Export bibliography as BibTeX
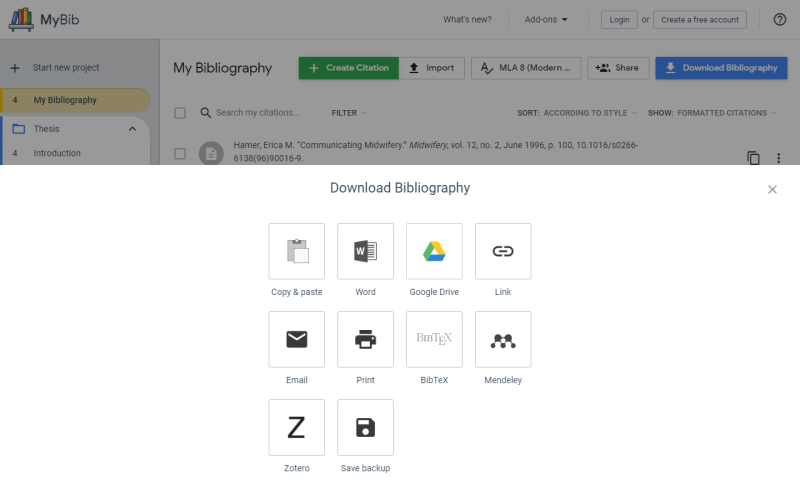Screen dimensions: 800x500 [434, 339]
